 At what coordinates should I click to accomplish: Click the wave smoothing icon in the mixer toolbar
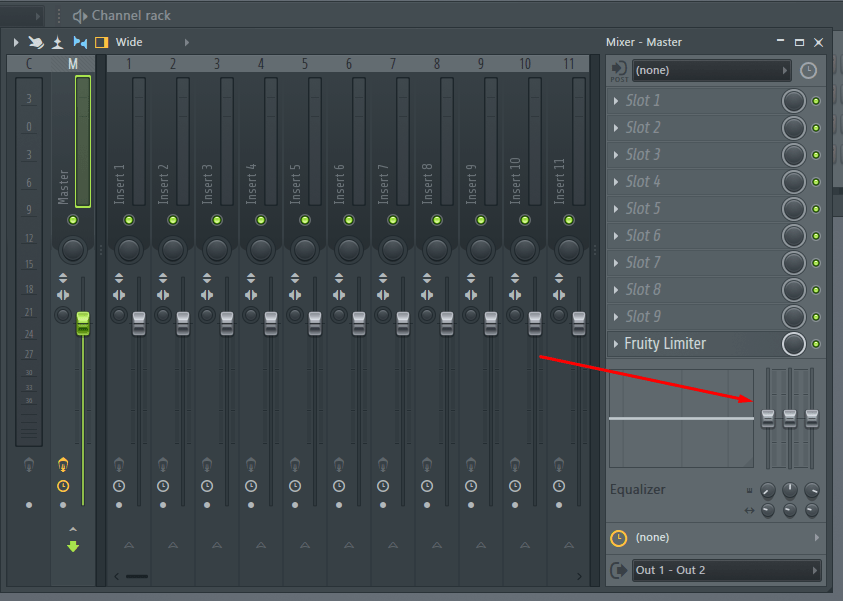coord(37,42)
